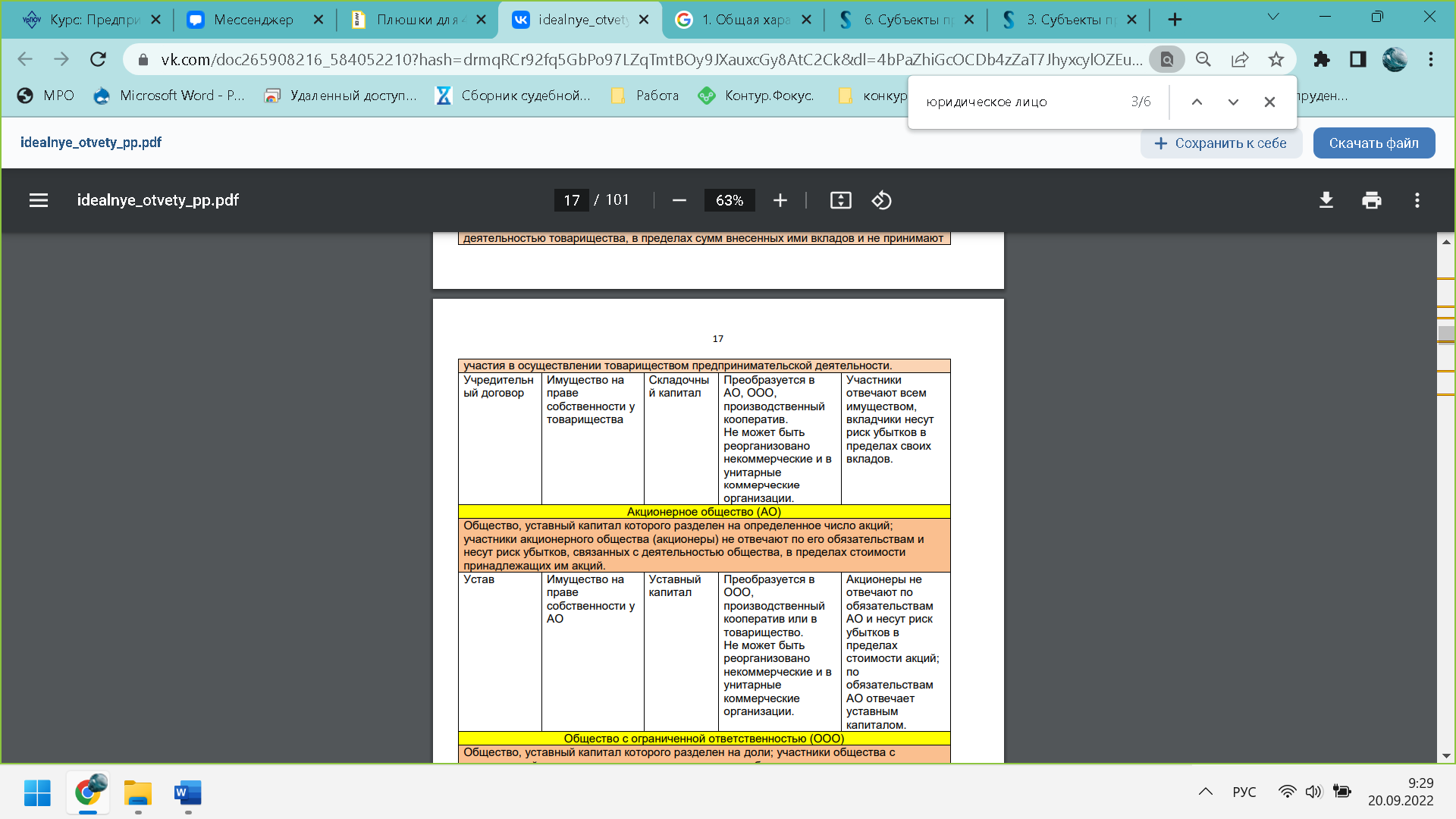1456x819 pixels.
Task: Open Chrome from the taskbar
Action: 88,793
